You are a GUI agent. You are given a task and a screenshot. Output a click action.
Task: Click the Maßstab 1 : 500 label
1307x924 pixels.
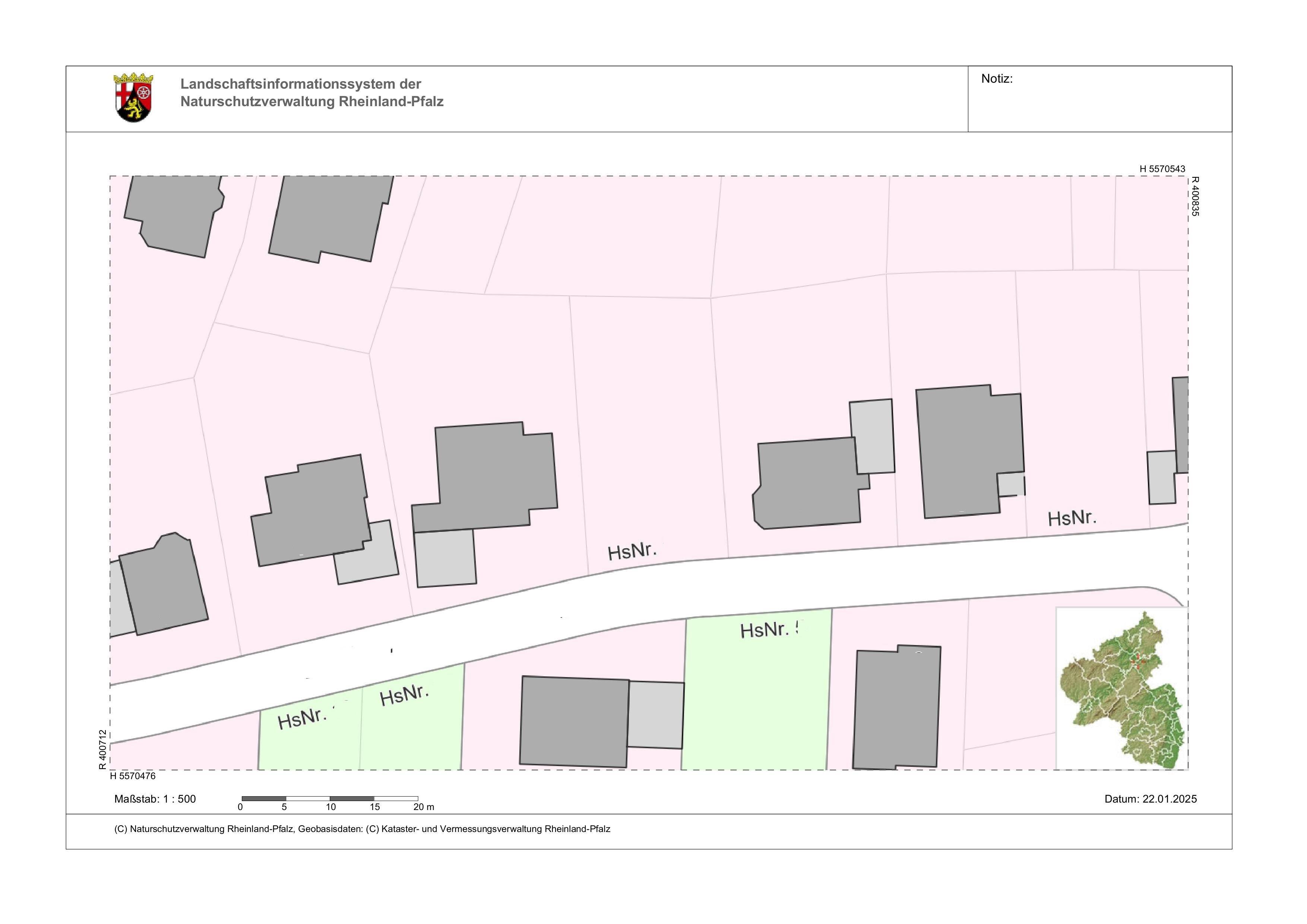coord(155,799)
